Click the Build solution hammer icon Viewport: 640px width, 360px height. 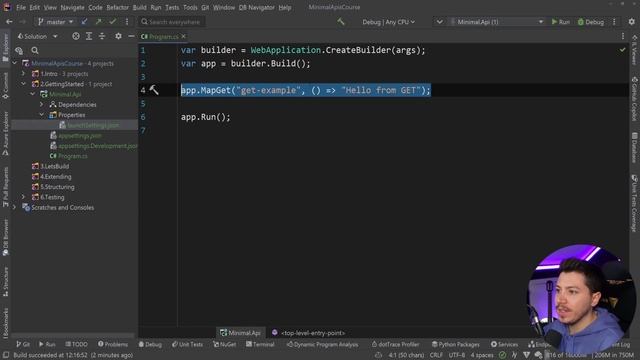(341, 22)
